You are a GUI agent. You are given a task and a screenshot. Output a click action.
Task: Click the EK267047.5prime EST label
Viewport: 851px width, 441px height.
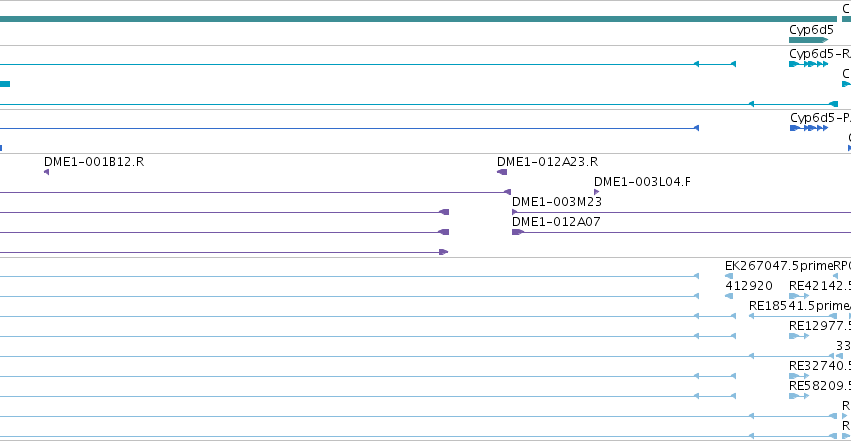click(x=779, y=266)
